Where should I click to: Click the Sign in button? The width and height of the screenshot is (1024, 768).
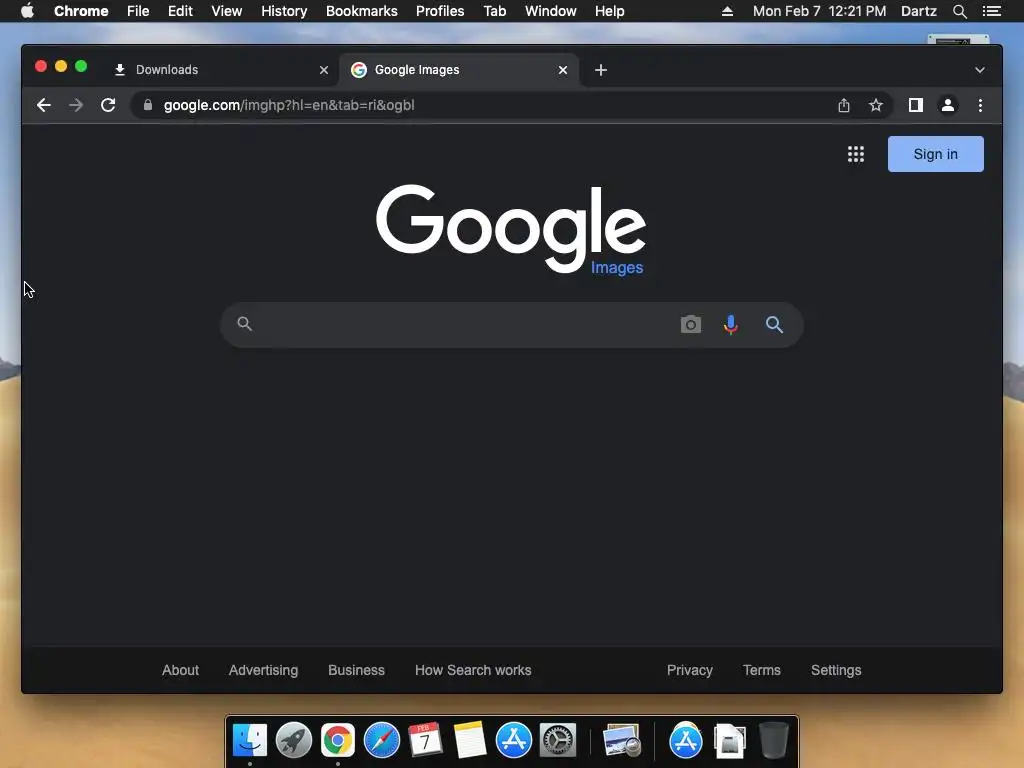click(x=935, y=154)
